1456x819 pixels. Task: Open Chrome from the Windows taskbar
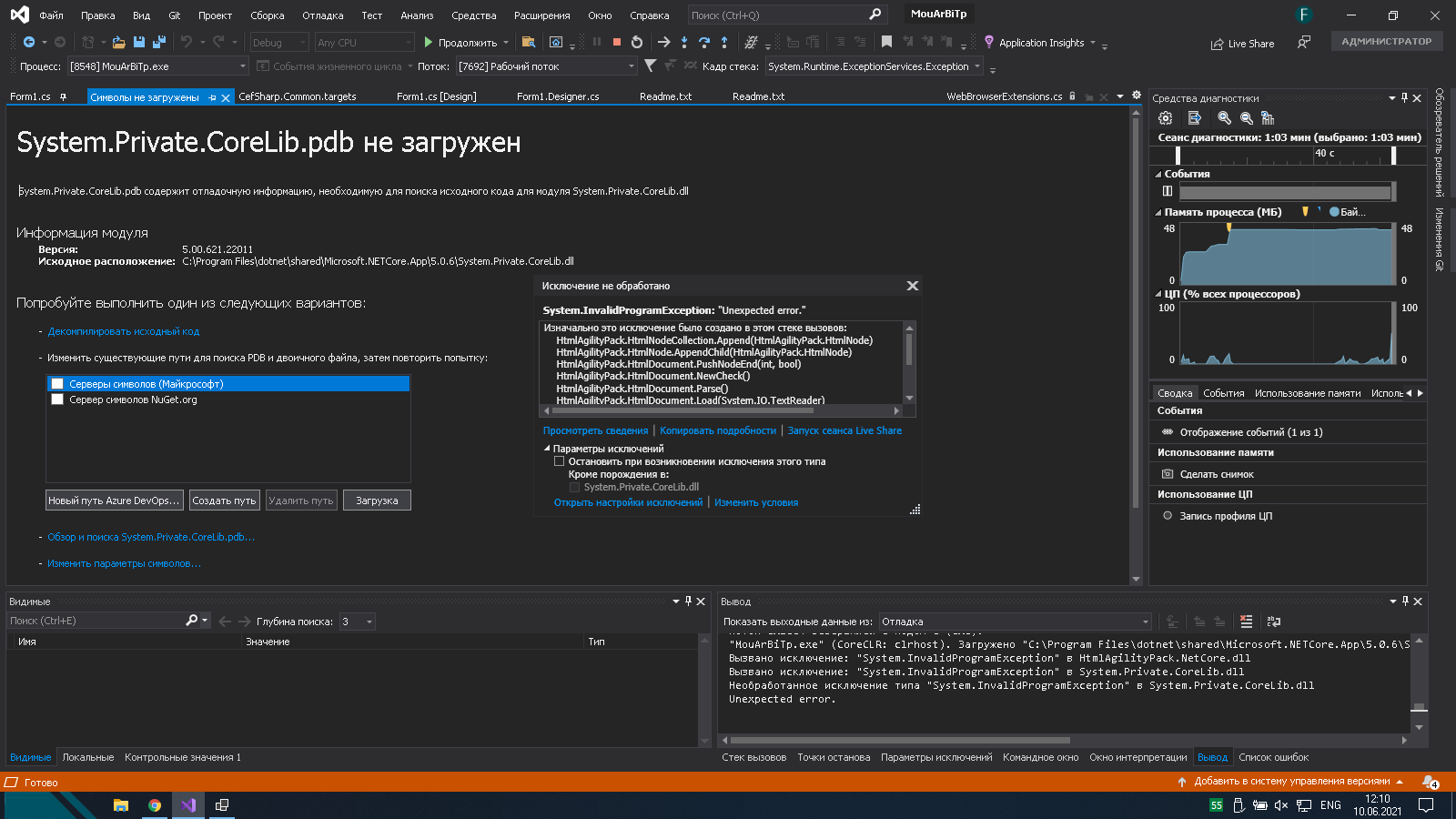[x=155, y=805]
